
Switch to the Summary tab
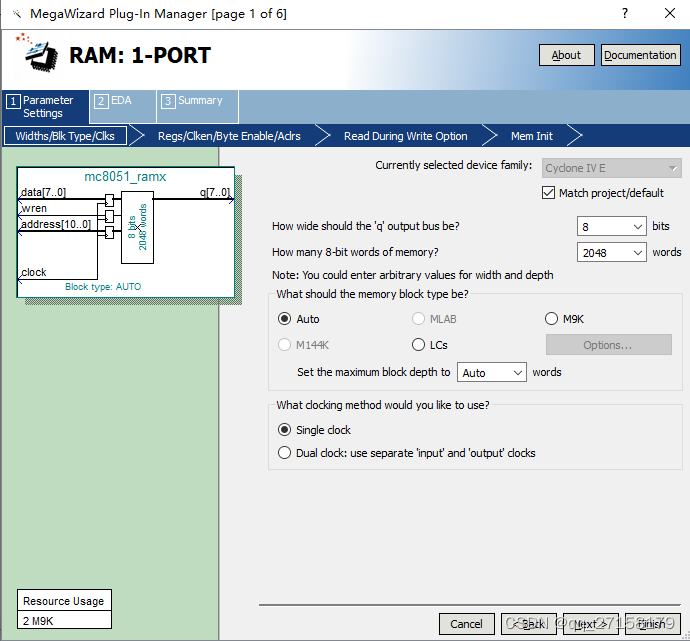pyautogui.click(x=198, y=106)
